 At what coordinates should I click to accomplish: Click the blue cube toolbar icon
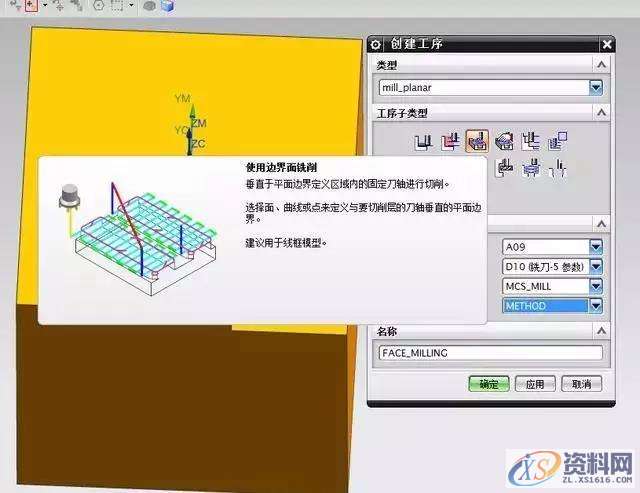pos(168,6)
